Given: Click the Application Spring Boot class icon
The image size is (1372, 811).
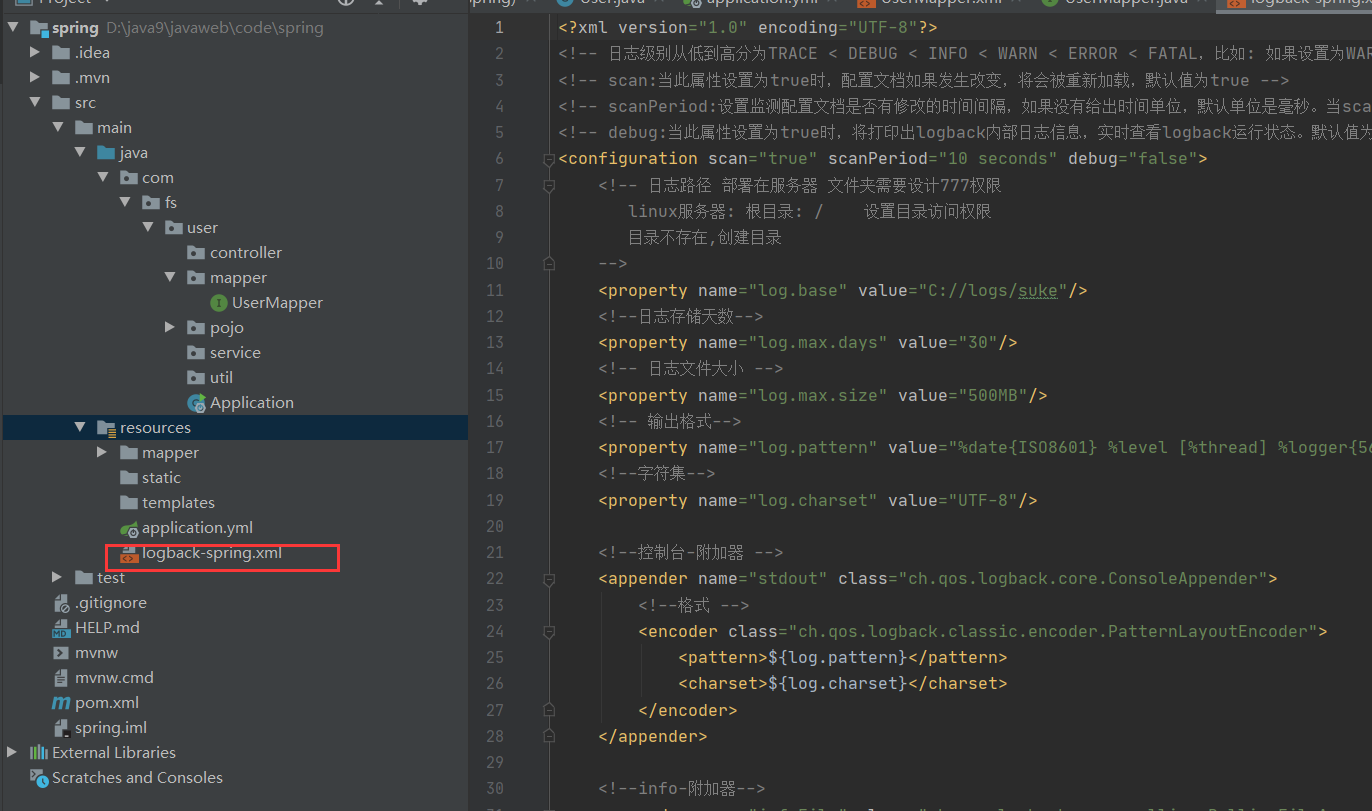Looking at the screenshot, I should [x=196, y=403].
